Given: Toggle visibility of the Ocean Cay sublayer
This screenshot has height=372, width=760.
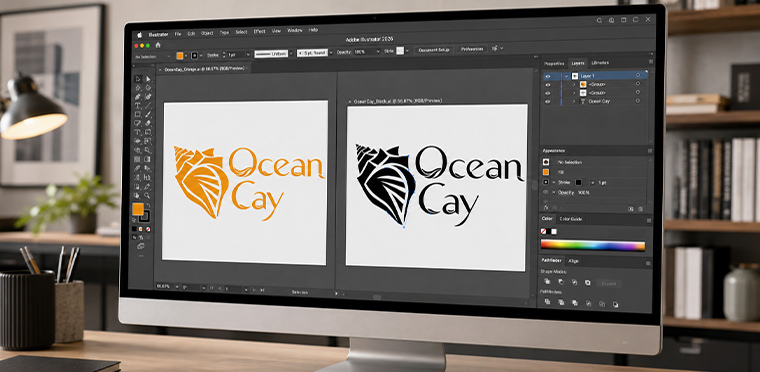Looking at the screenshot, I should tap(548, 101).
